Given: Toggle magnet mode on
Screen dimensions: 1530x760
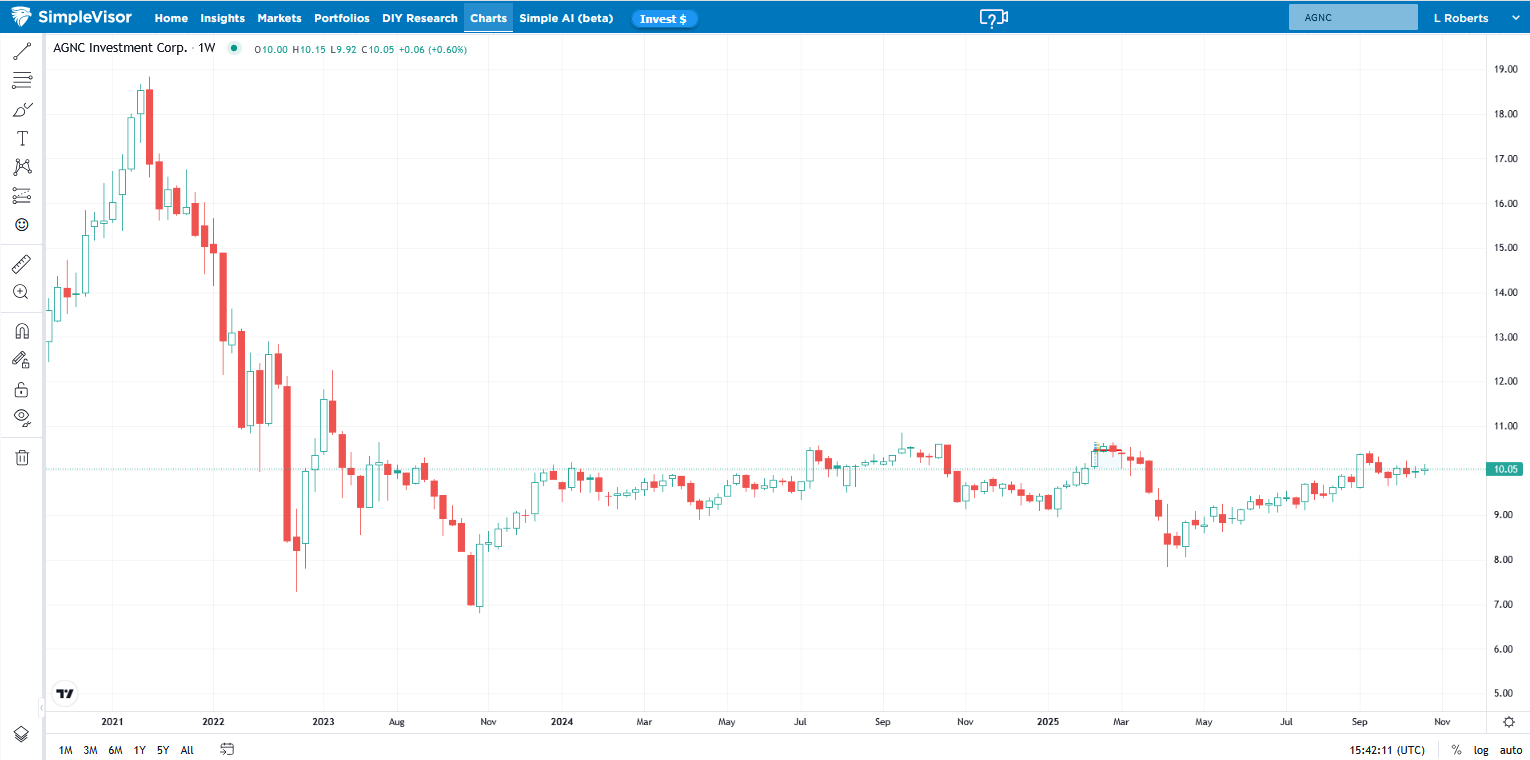Looking at the screenshot, I should coord(21,331).
